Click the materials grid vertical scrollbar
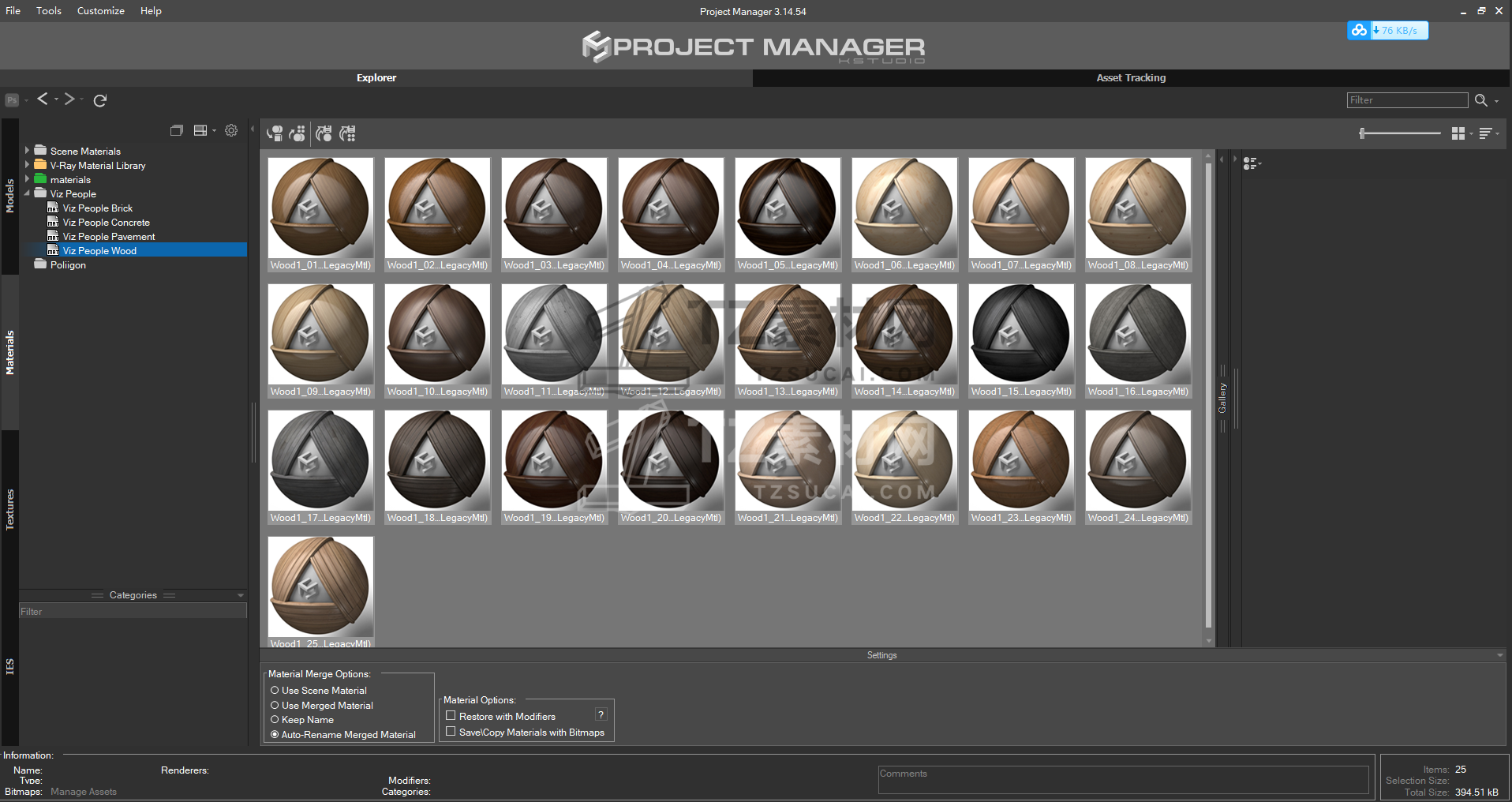 1209,396
